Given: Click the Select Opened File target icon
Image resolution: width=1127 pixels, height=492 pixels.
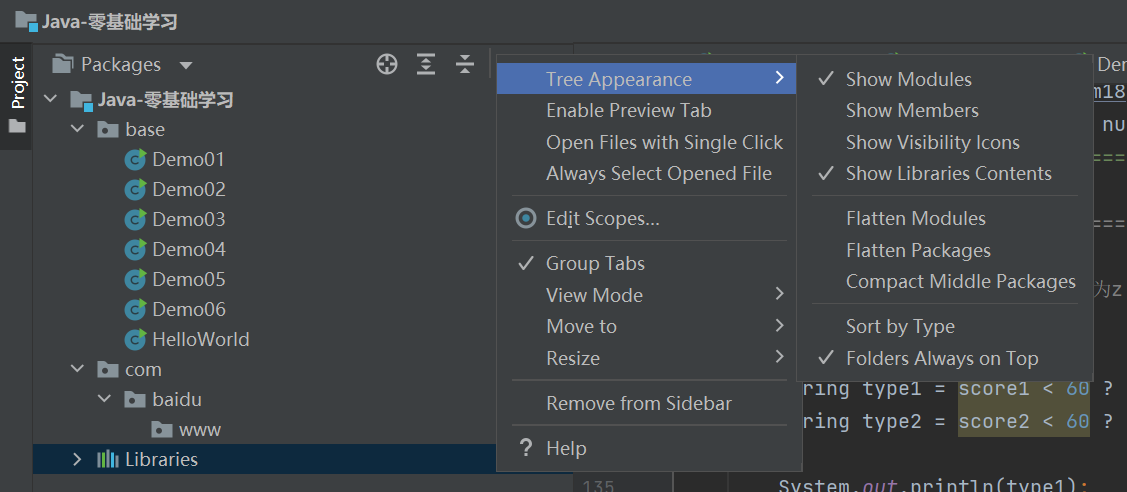Looking at the screenshot, I should pos(387,65).
